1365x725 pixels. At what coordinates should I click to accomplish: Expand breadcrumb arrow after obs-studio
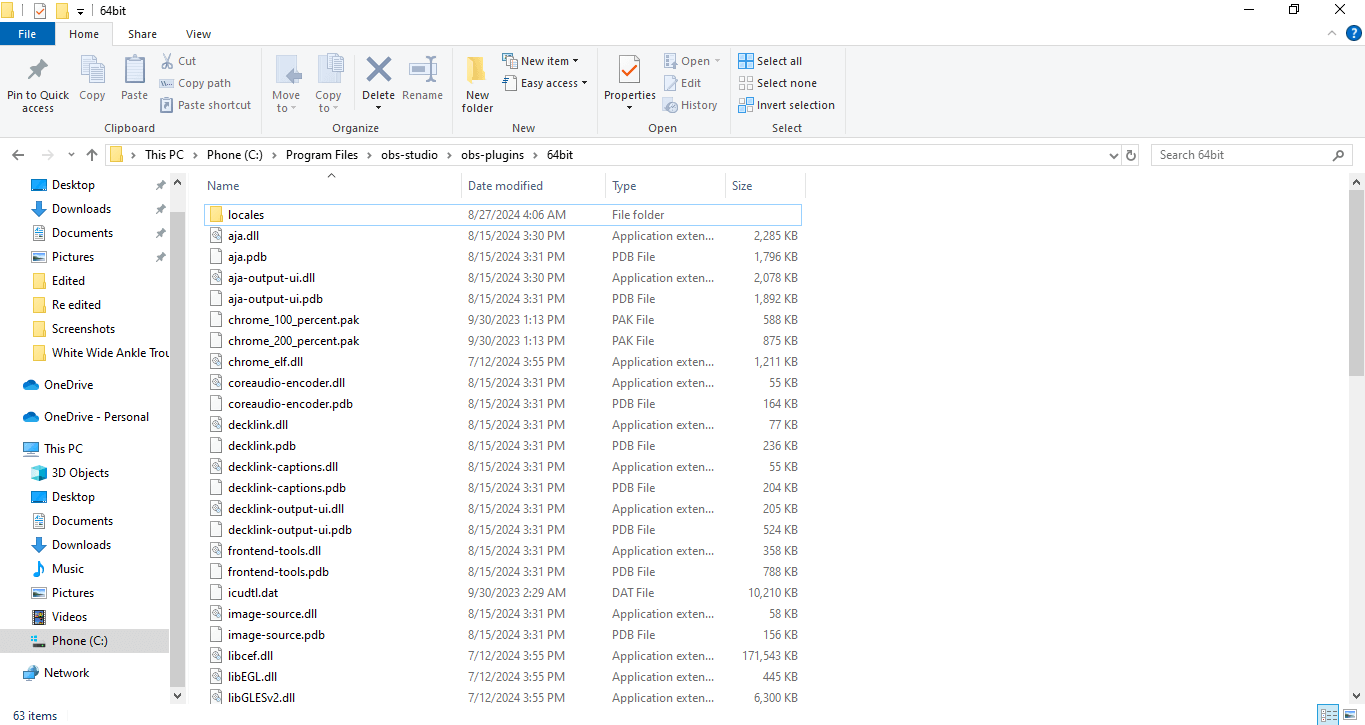[x=449, y=155]
